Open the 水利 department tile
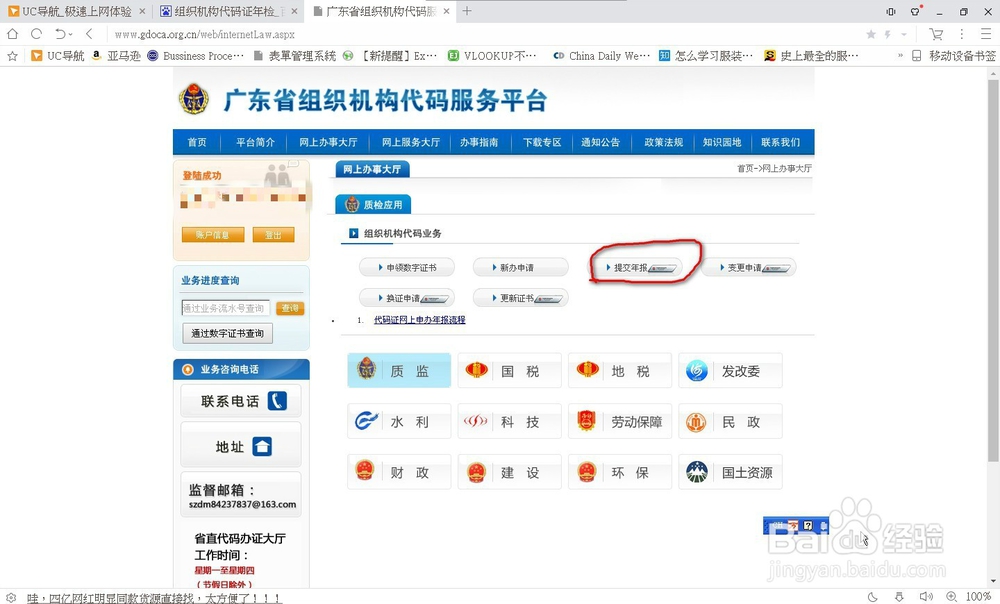The height and width of the screenshot is (604, 1000). click(399, 422)
